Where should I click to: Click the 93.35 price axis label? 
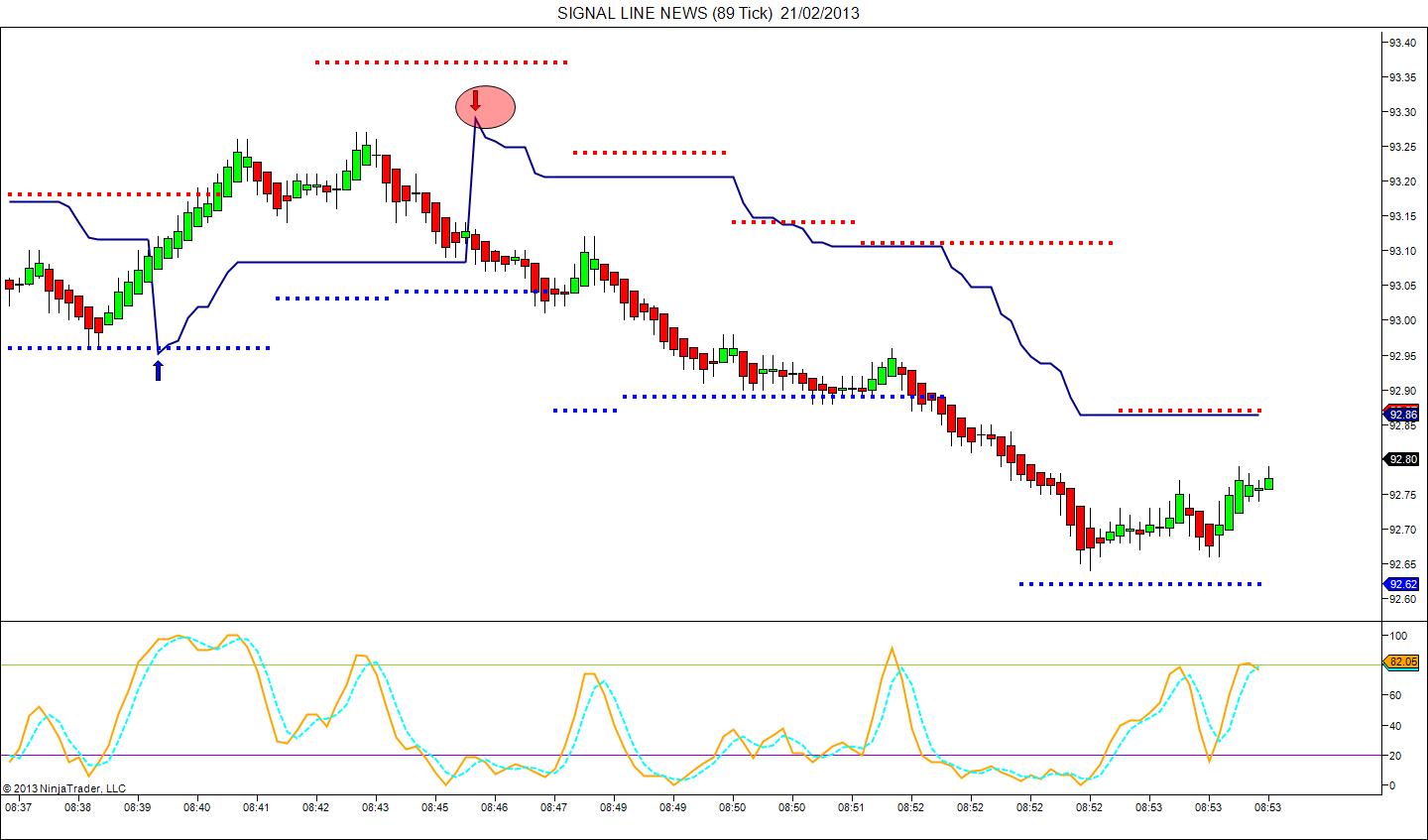(x=1402, y=77)
